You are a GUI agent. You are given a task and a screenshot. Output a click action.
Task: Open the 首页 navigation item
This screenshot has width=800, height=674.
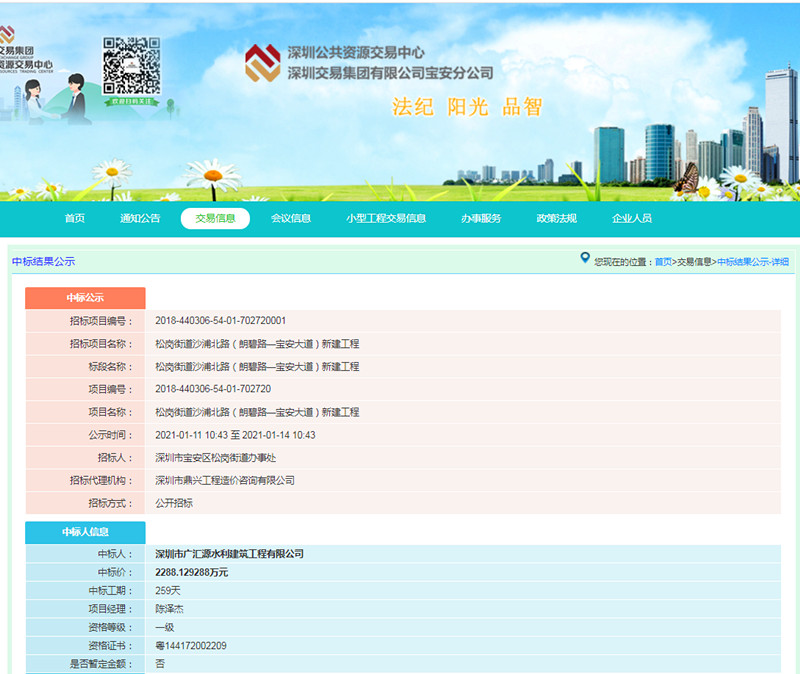click(x=75, y=218)
